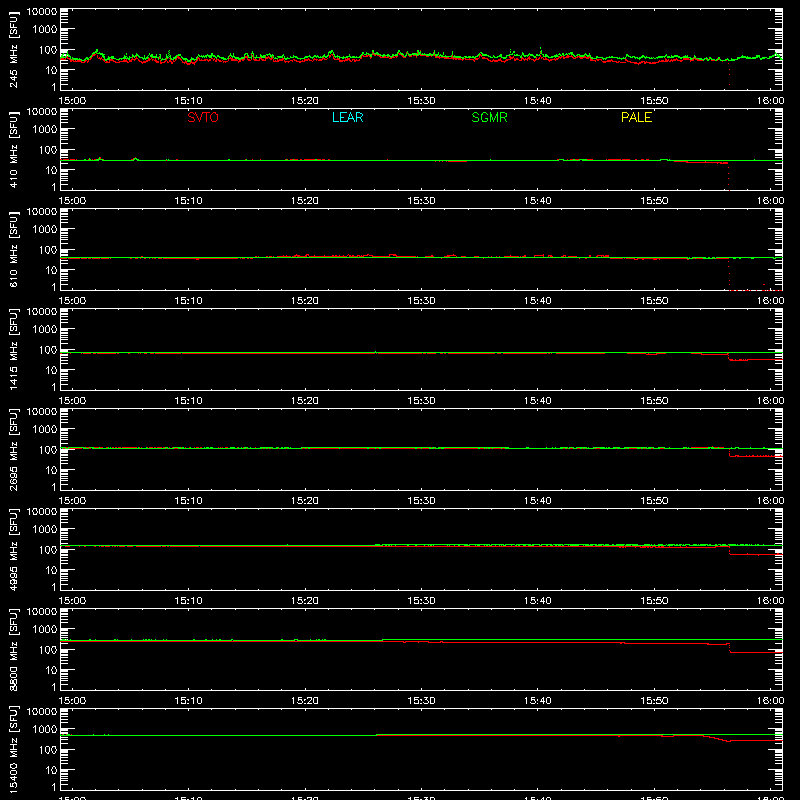Screen dimensions: 800x800
Task: Click 15:40 tick label under 410 MHz panel
Action: tap(538, 201)
